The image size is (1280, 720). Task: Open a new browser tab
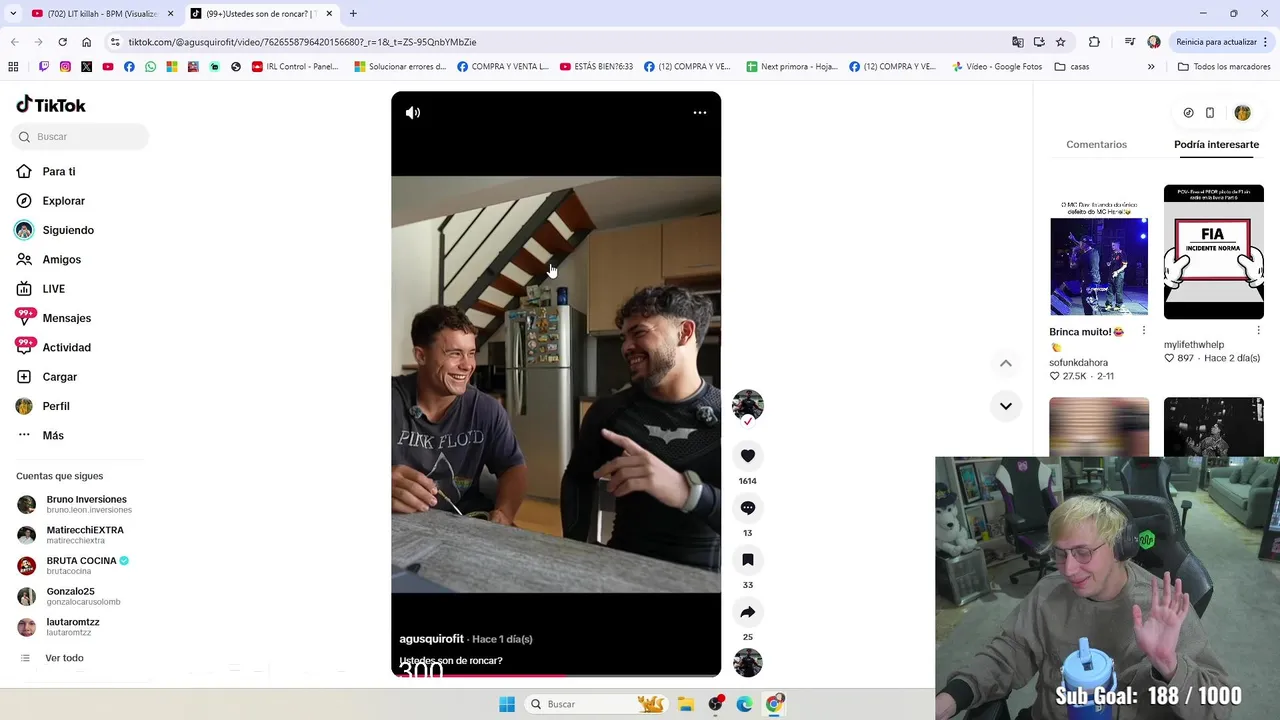353,14
